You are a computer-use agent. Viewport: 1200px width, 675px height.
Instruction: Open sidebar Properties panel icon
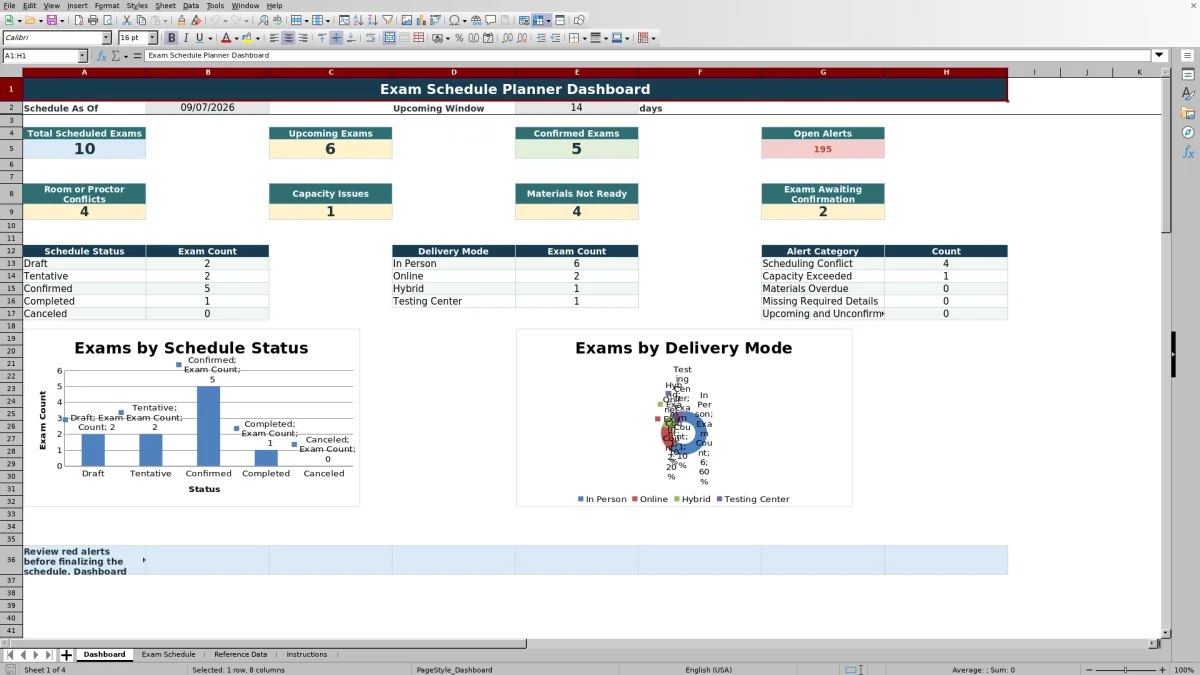click(x=1188, y=75)
